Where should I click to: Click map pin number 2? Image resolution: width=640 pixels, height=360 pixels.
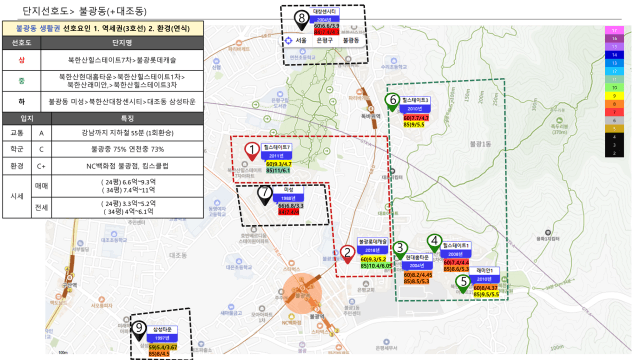click(347, 254)
